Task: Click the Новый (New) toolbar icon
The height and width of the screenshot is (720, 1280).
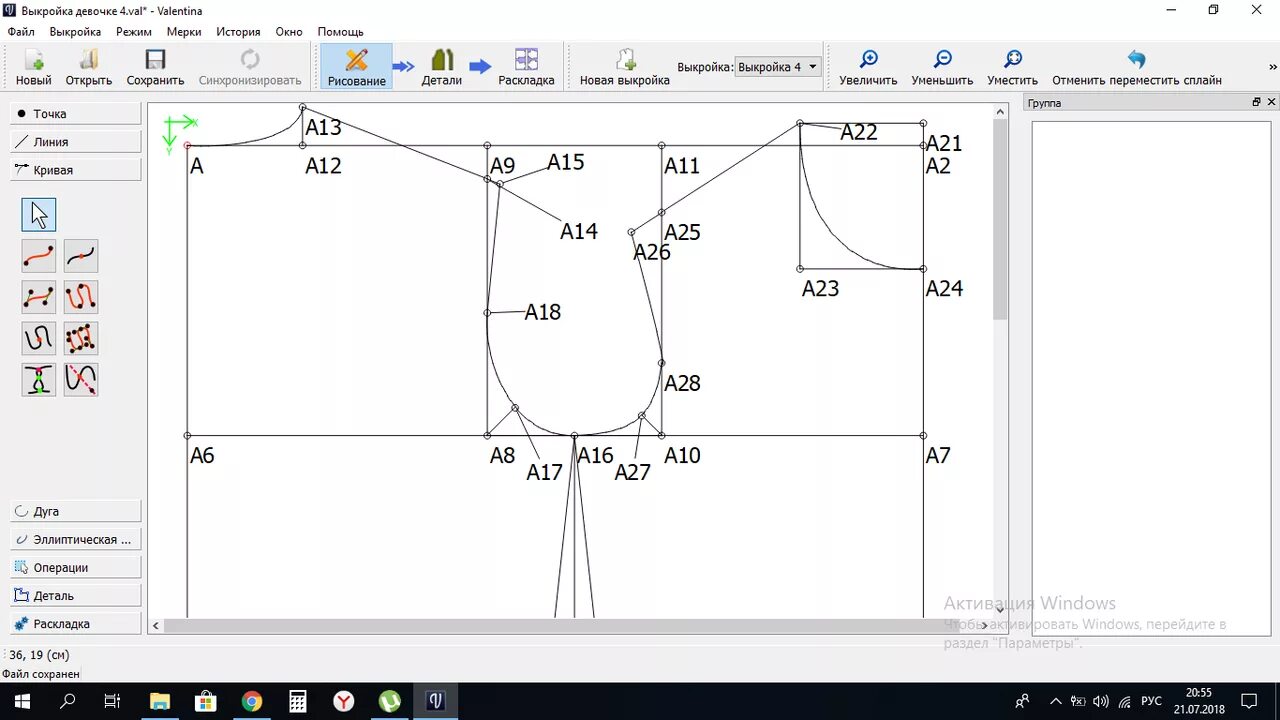Action: tap(33, 67)
